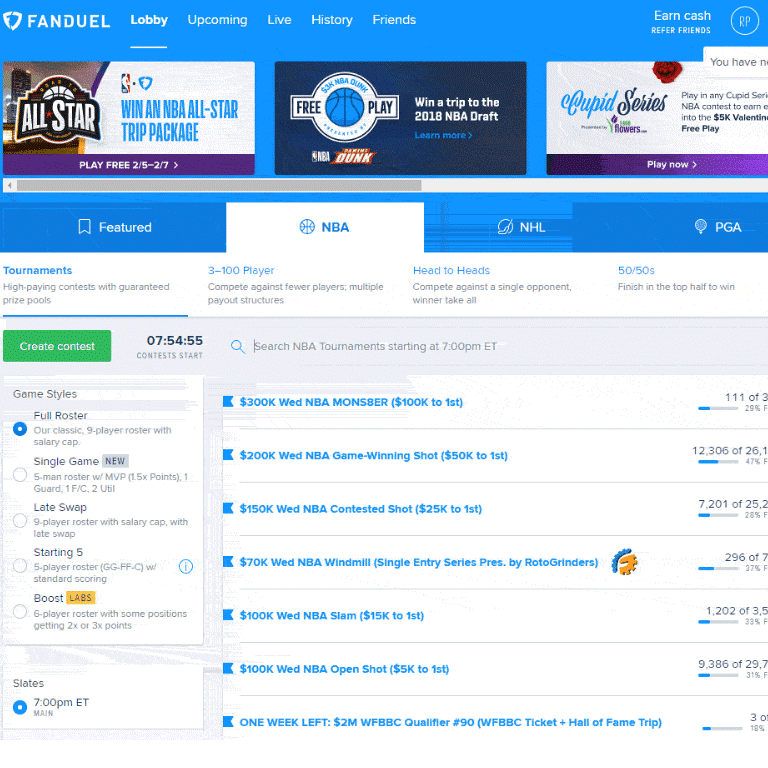Click the bookmark icon on Featured tab
This screenshot has height=768, width=768.
pyautogui.click(x=84, y=227)
